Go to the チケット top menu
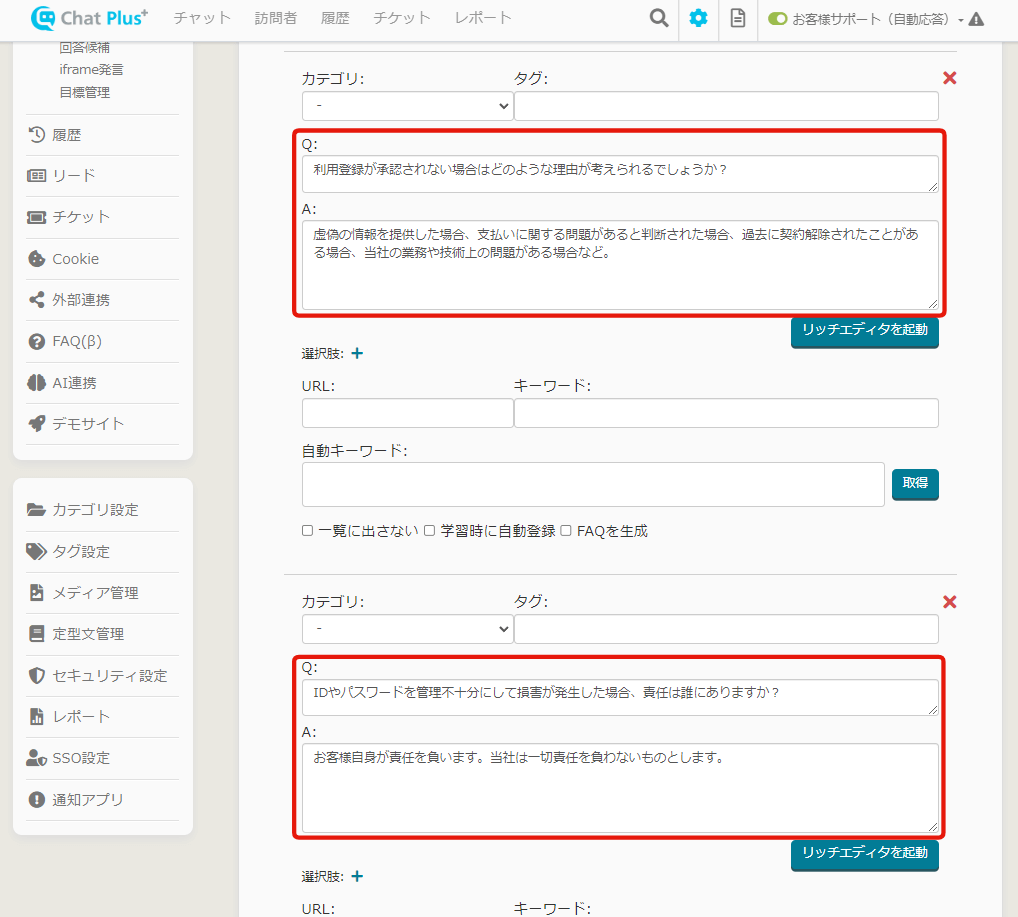This screenshot has height=917, width=1018. click(401, 18)
